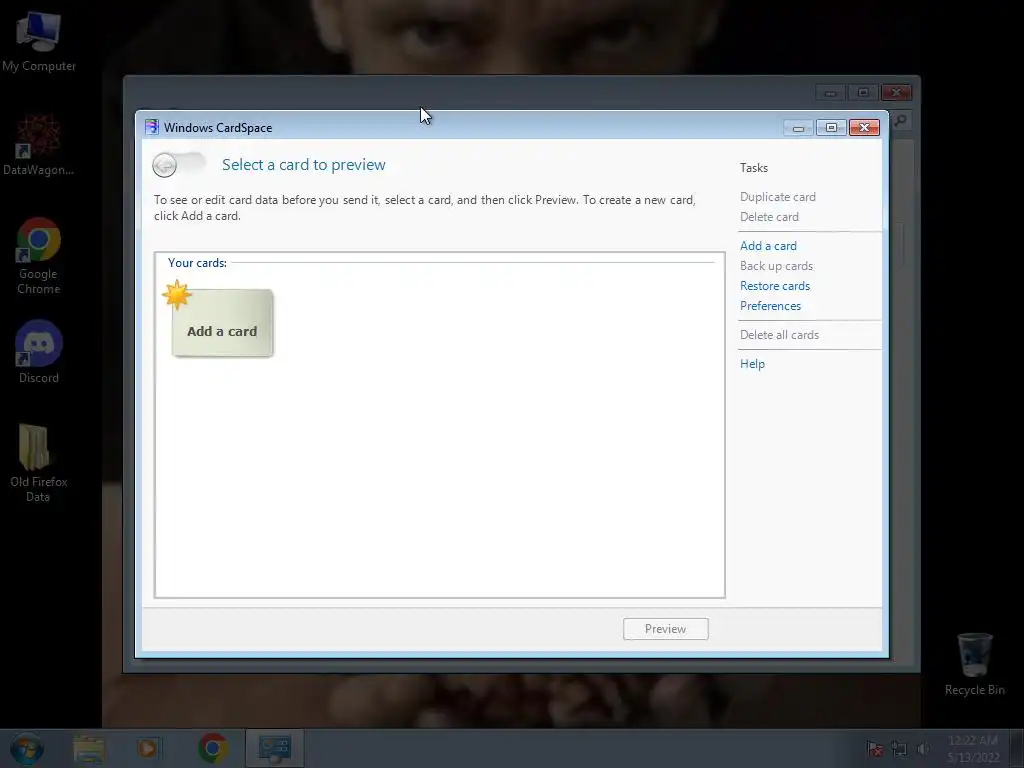The height and width of the screenshot is (768, 1024).
Task: Open Chrome from the taskbar
Action: [213, 748]
